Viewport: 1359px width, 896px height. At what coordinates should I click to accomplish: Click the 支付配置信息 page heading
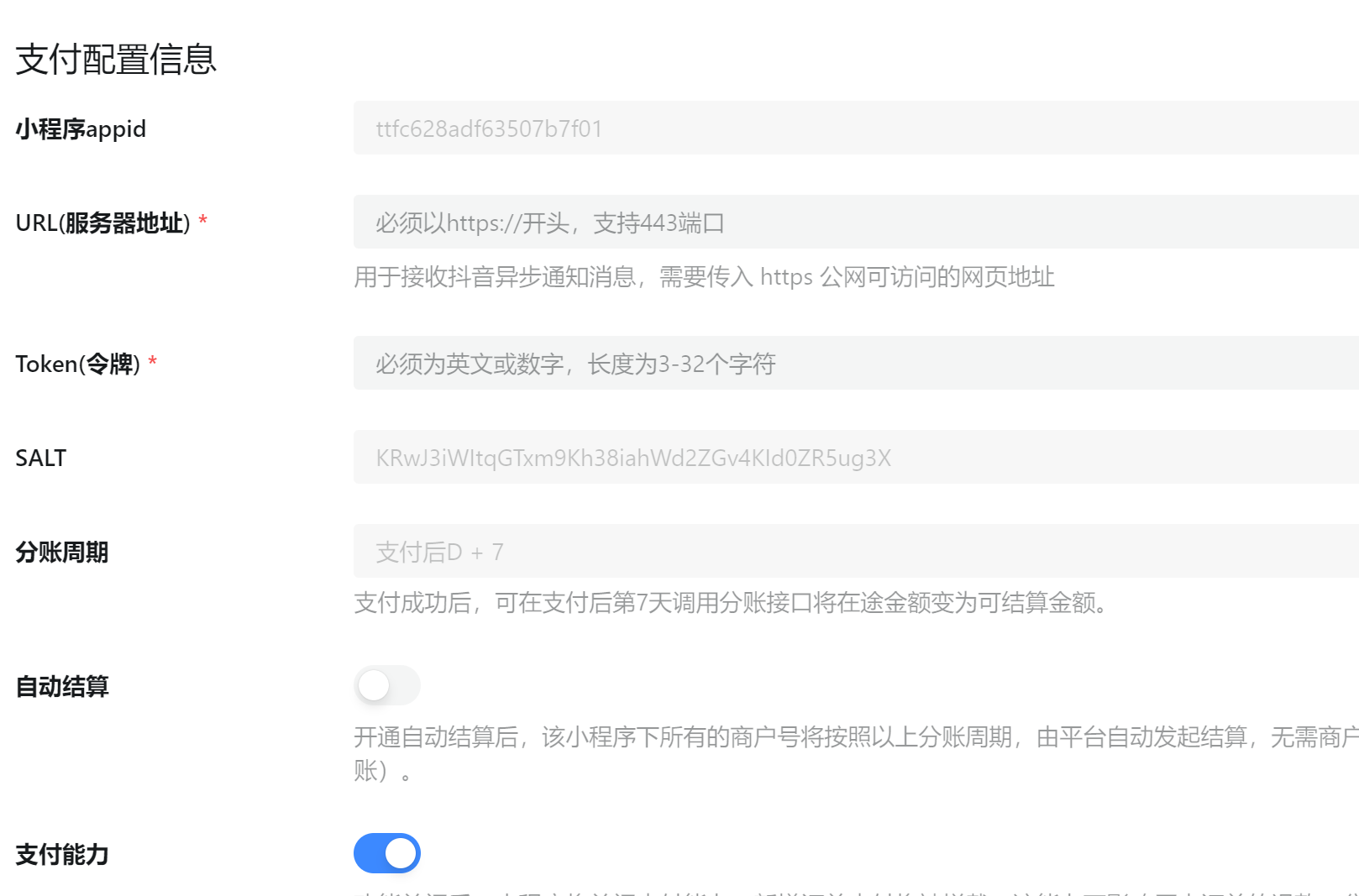click(x=116, y=60)
